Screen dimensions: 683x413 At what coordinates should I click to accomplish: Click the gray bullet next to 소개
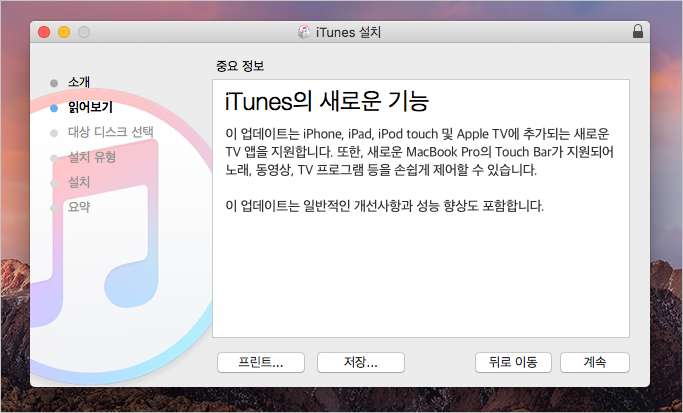click(54, 83)
